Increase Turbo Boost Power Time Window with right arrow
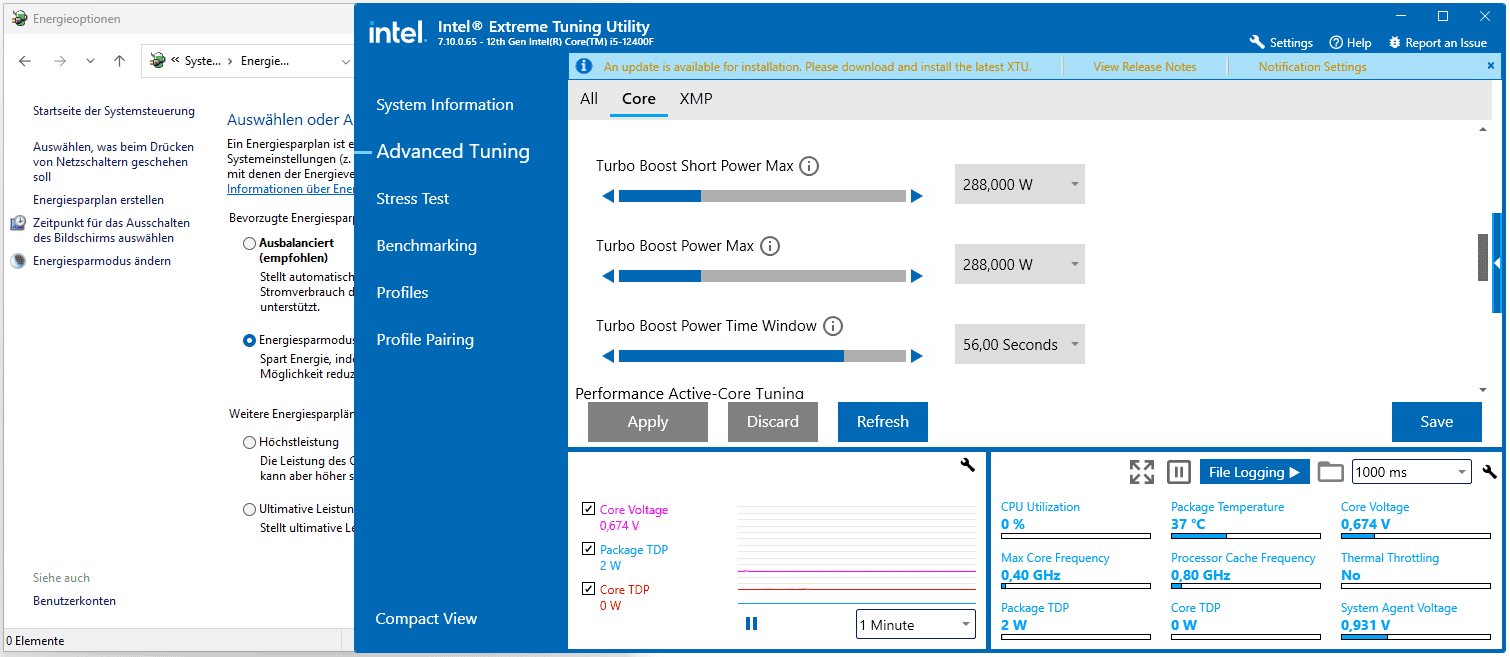Image resolution: width=1510 pixels, height=657 pixels. point(916,356)
